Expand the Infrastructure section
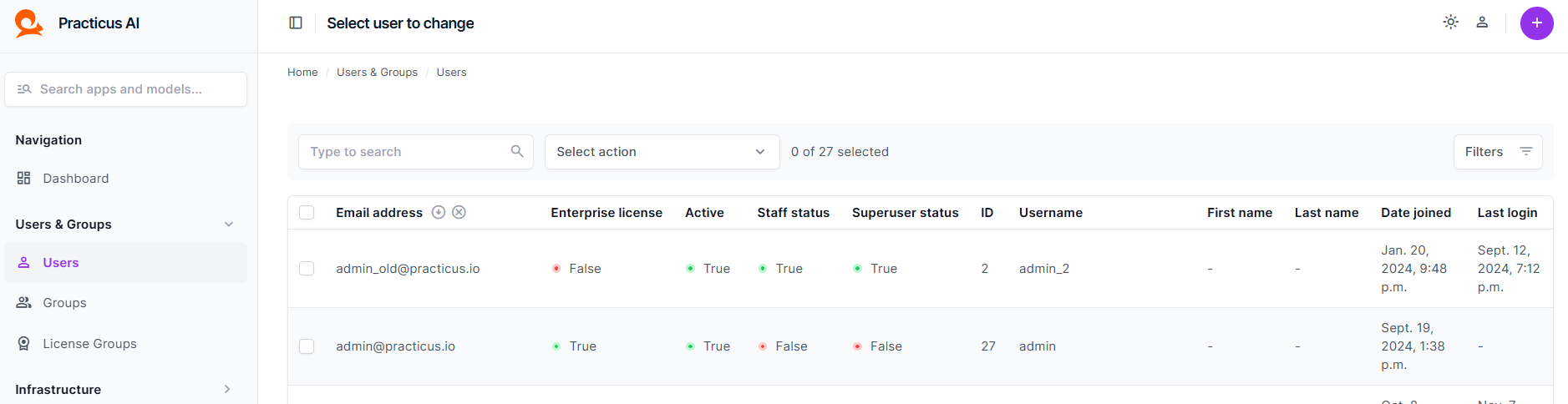Image resolution: width=1568 pixels, height=404 pixels. coord(227,390)
